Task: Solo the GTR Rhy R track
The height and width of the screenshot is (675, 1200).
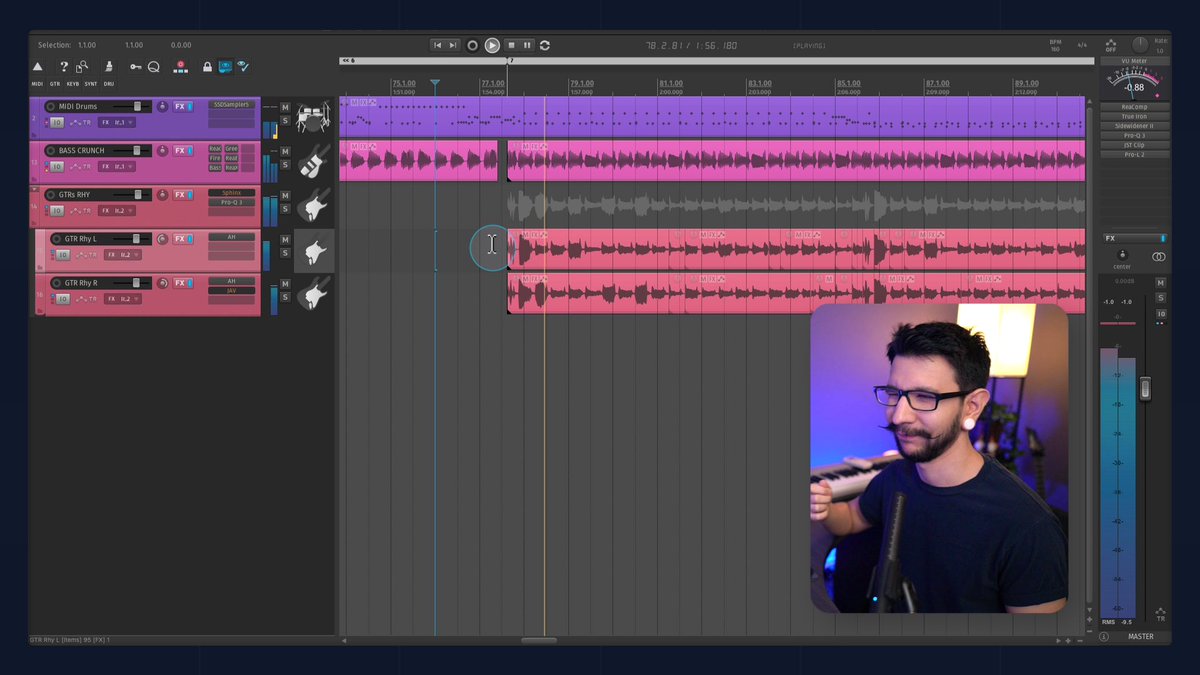Action: (x=285, y=297)
